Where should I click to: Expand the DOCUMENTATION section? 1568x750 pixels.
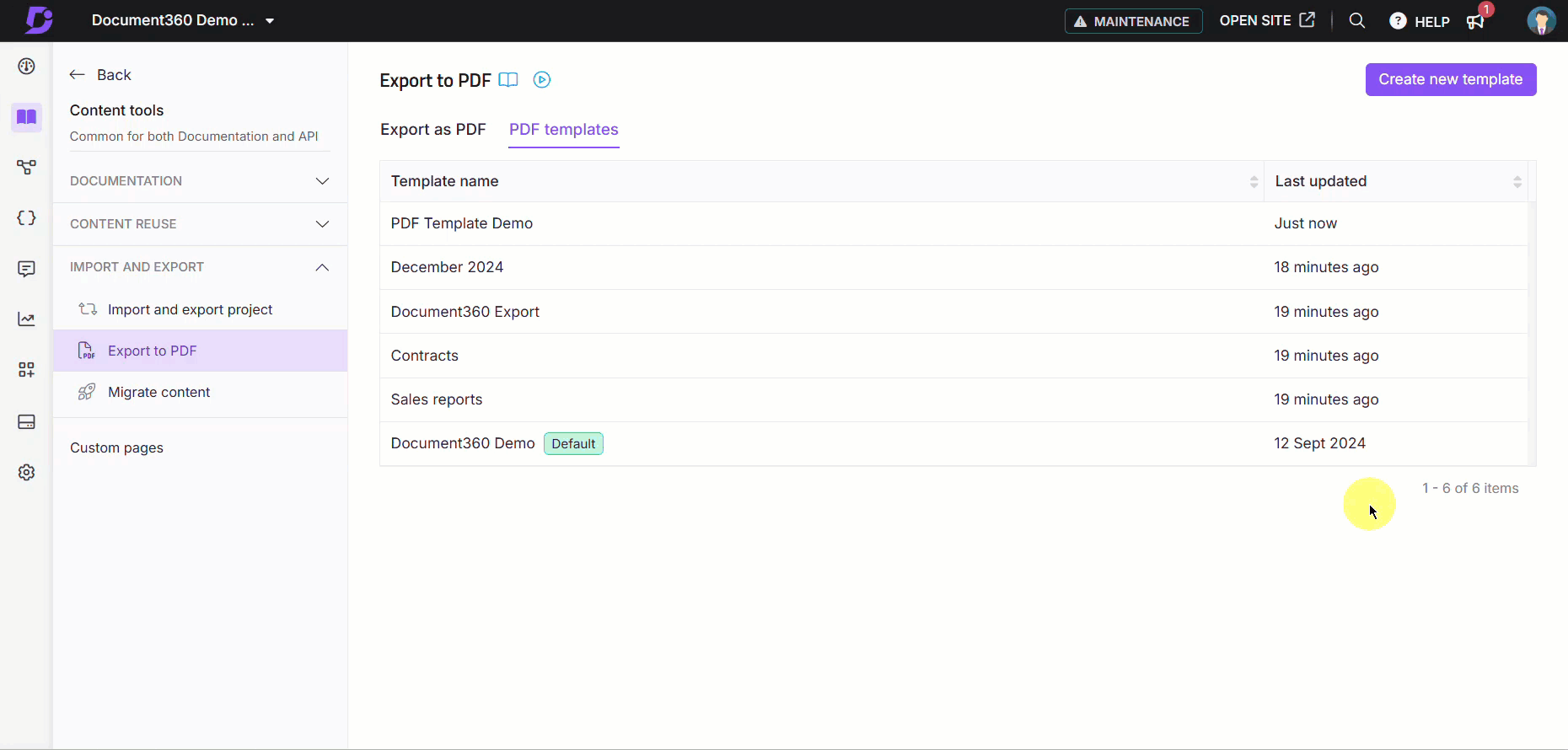tap(200, 181)
